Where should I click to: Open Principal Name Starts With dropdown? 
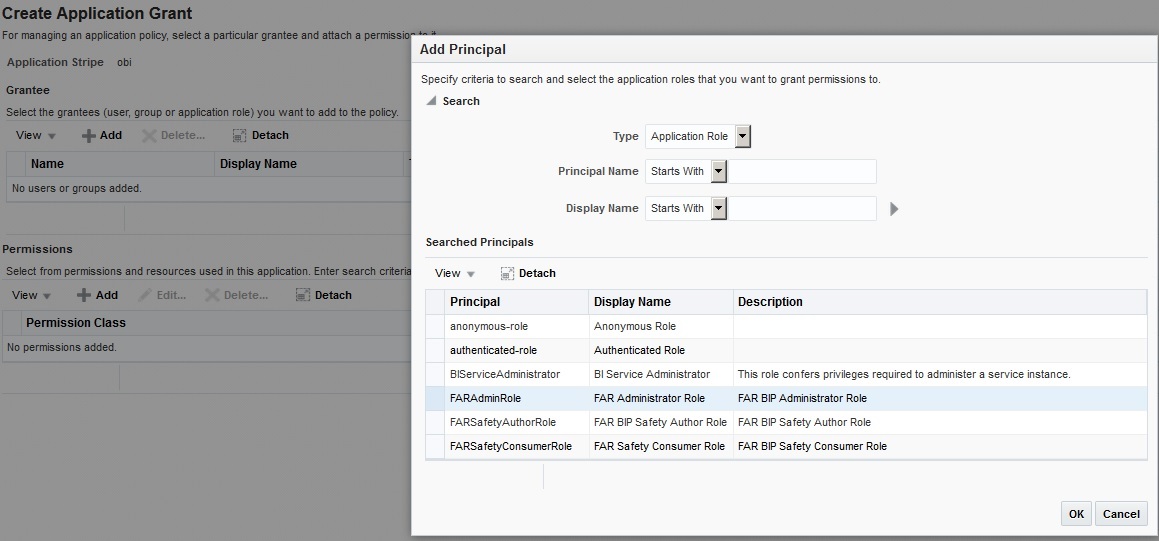(x=719, y=171)
